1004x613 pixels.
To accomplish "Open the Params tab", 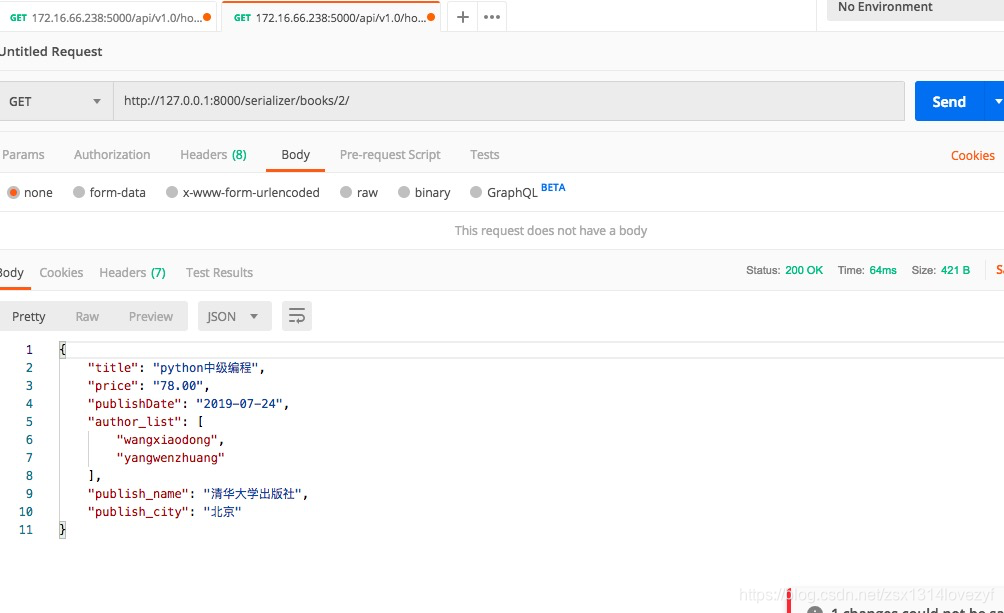I will tap(23, 154).
